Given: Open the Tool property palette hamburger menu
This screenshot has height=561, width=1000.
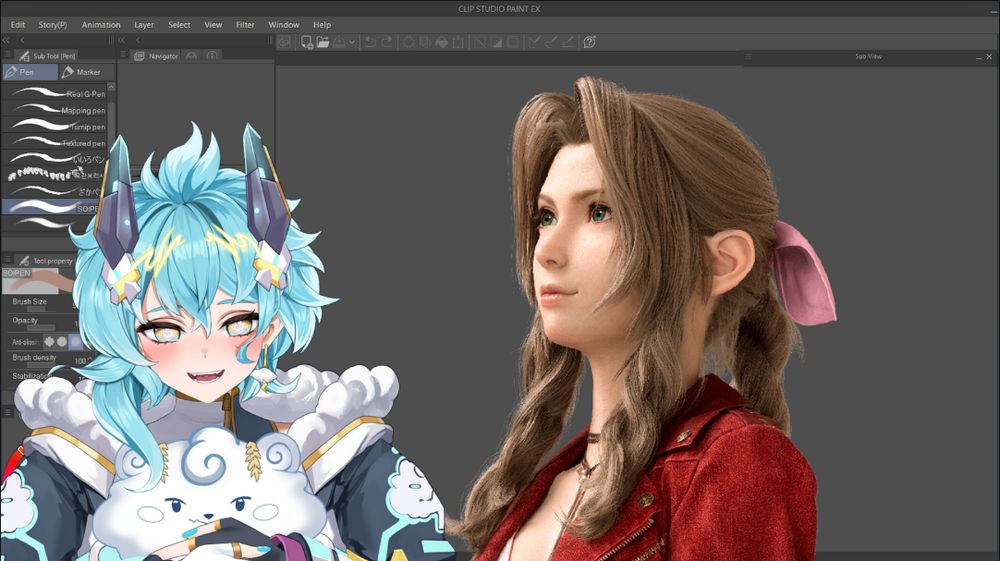Looking at the screenshot, I should click(x=8, y=260).
